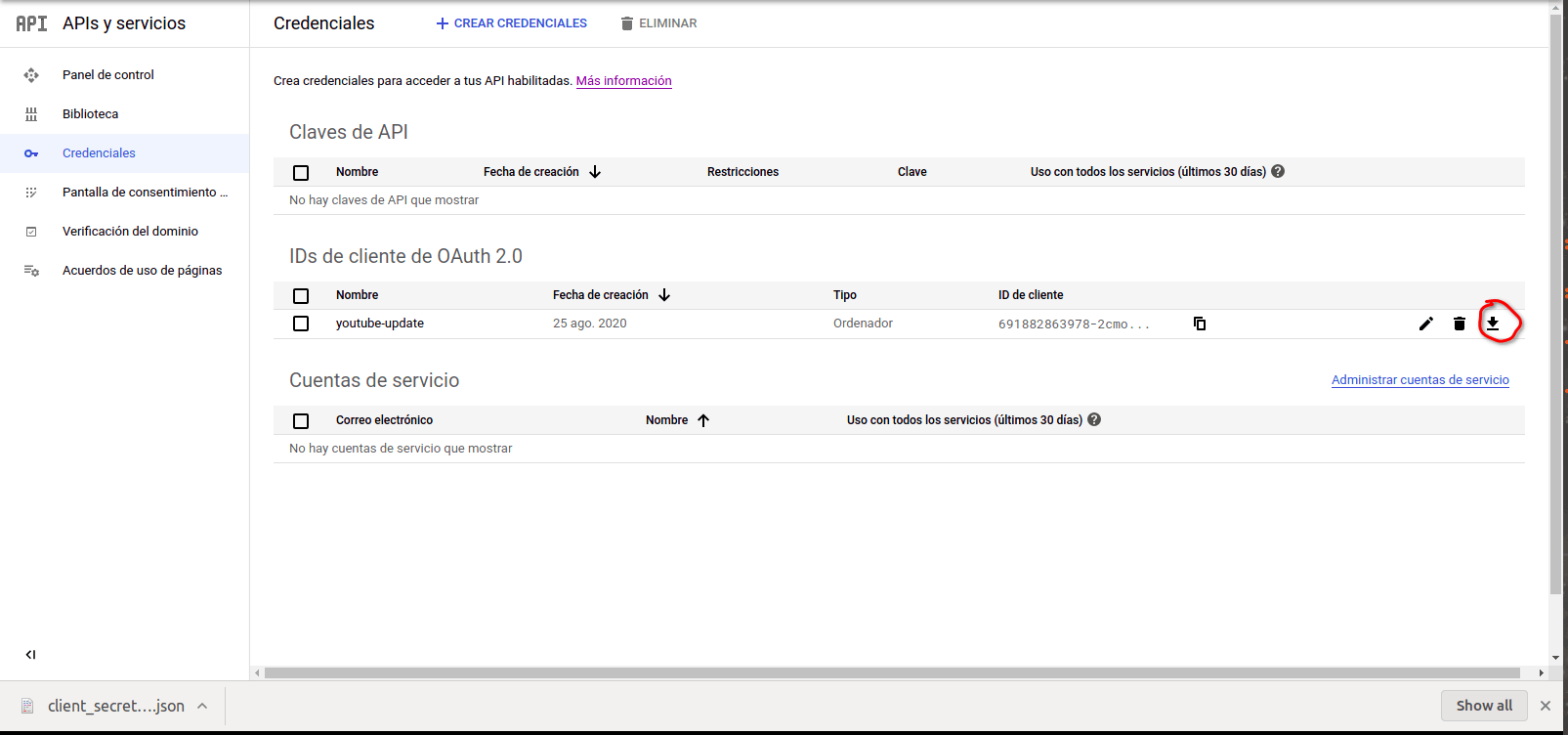Select all API keys checkbox
Image resolution: width=1568 pixels, height=735 pixels.
[301, 172]
